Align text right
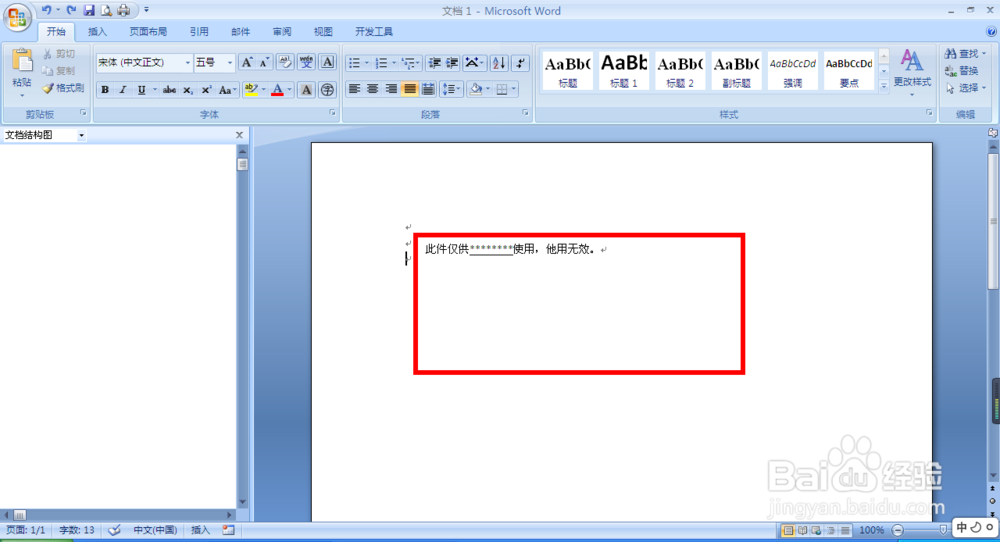 click(391, 89)
